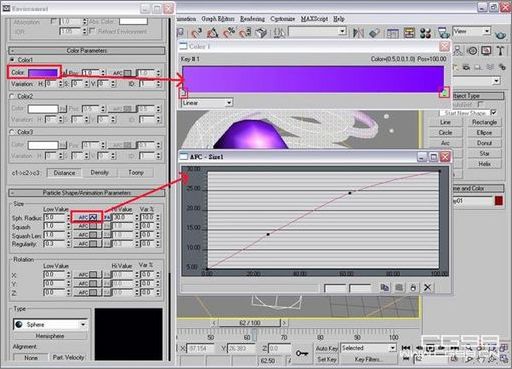Image resolution: width=512 pixels, height=369 pixels.
Task: Select the Color2 radio button
Action: (x=13, y=96)
